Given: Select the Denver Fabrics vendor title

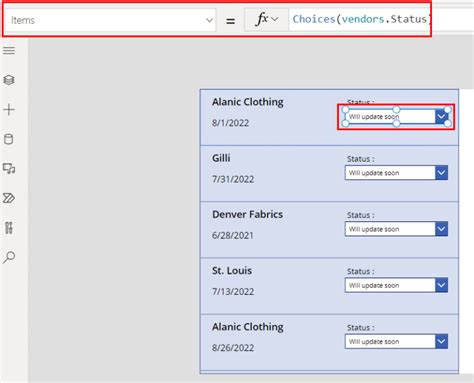Looking at the screenshot, I should pyautogui.click(x=247, y=214).
